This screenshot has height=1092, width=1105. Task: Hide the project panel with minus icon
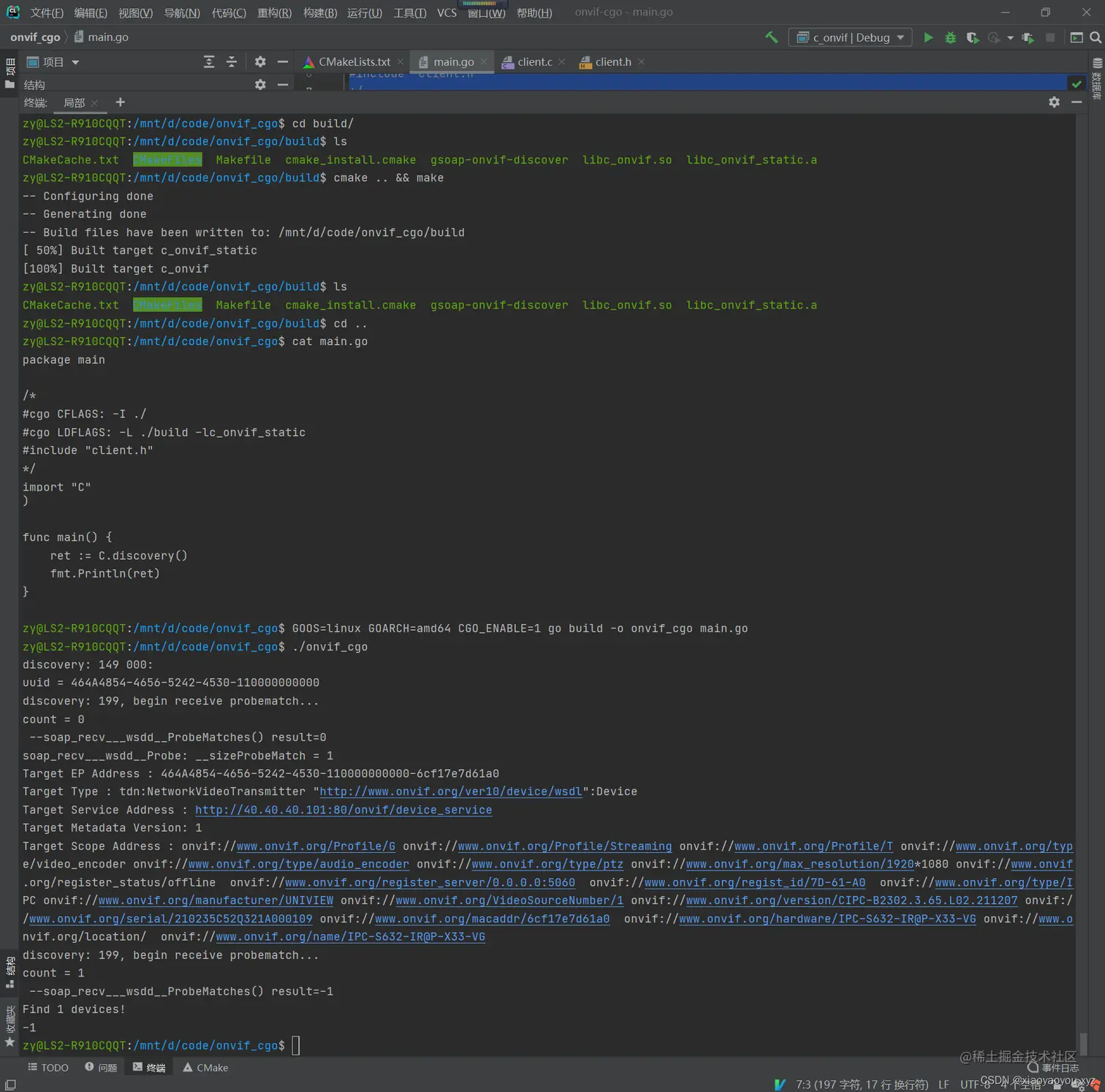point(283,62)
